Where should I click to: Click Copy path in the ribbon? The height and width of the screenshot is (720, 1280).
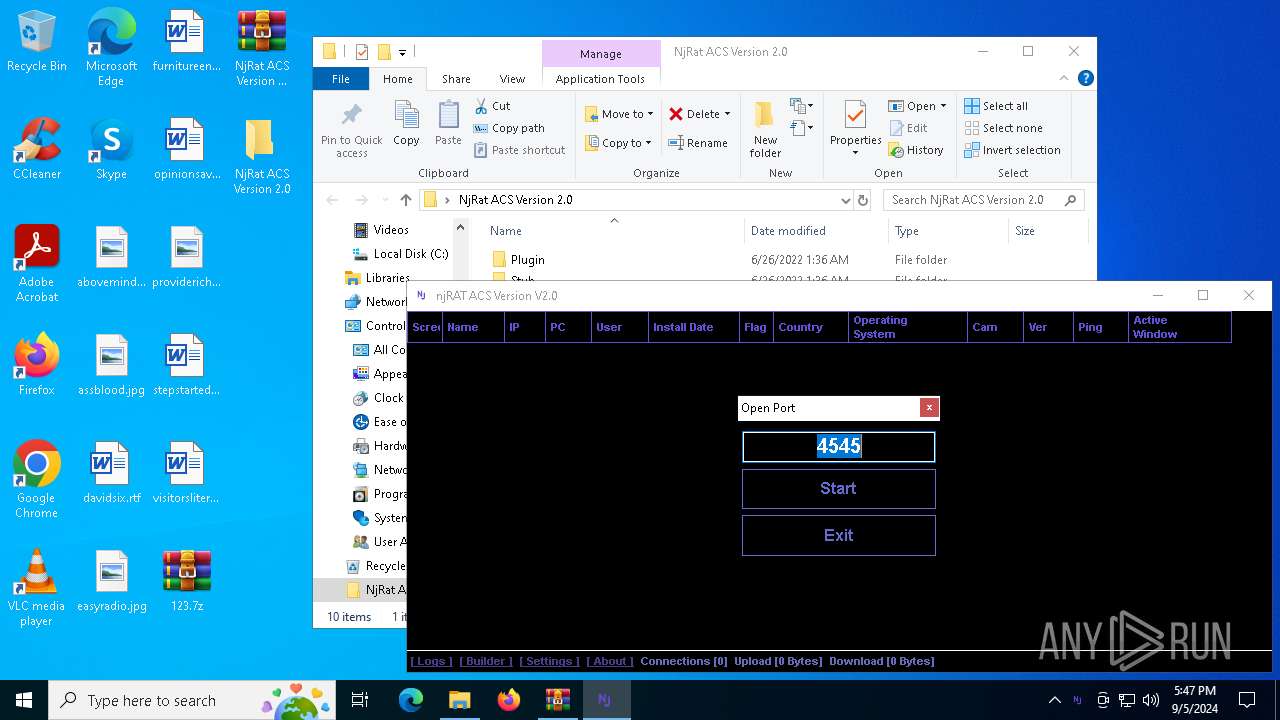[x=508, y=128]
